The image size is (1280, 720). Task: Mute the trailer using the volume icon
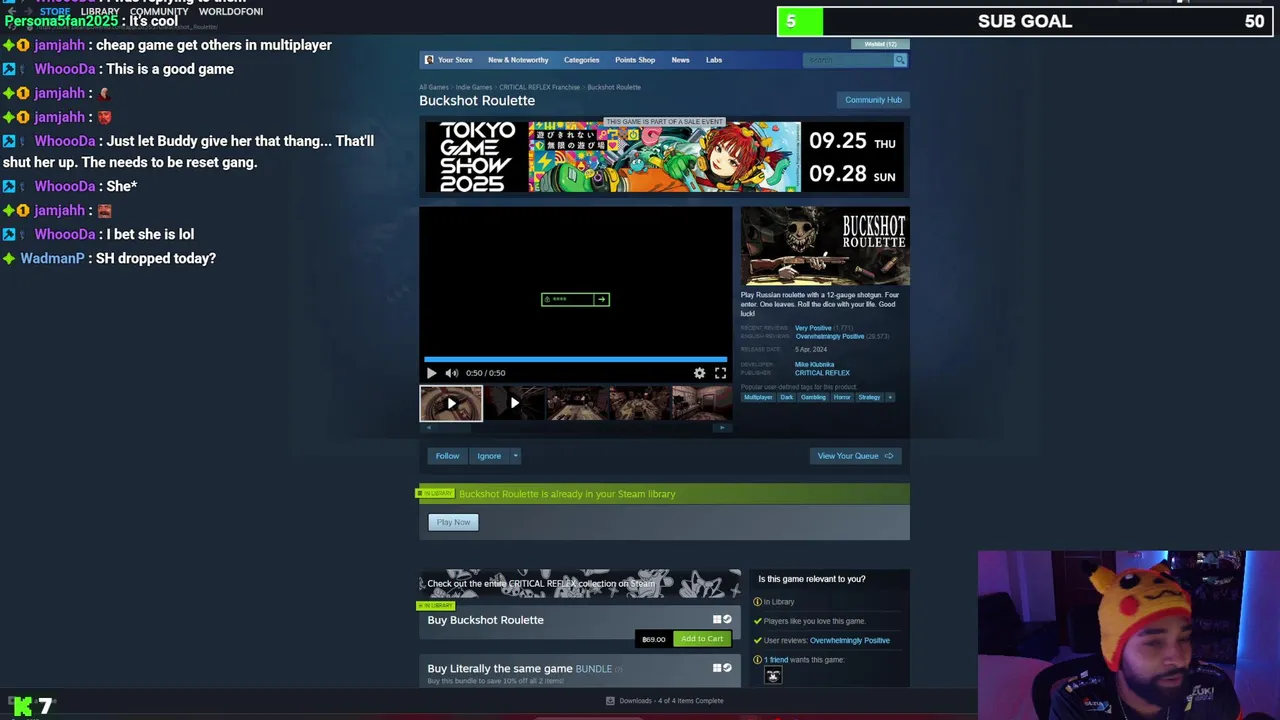coord(452,373)
